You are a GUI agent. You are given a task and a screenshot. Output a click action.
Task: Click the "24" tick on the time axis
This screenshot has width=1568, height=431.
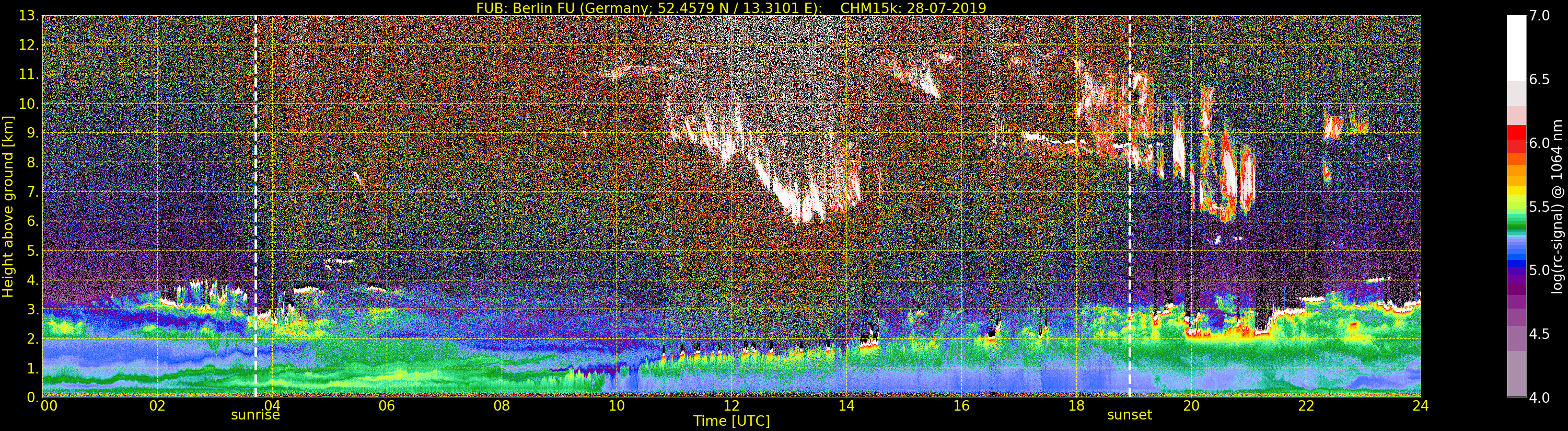coord(1421,406)
